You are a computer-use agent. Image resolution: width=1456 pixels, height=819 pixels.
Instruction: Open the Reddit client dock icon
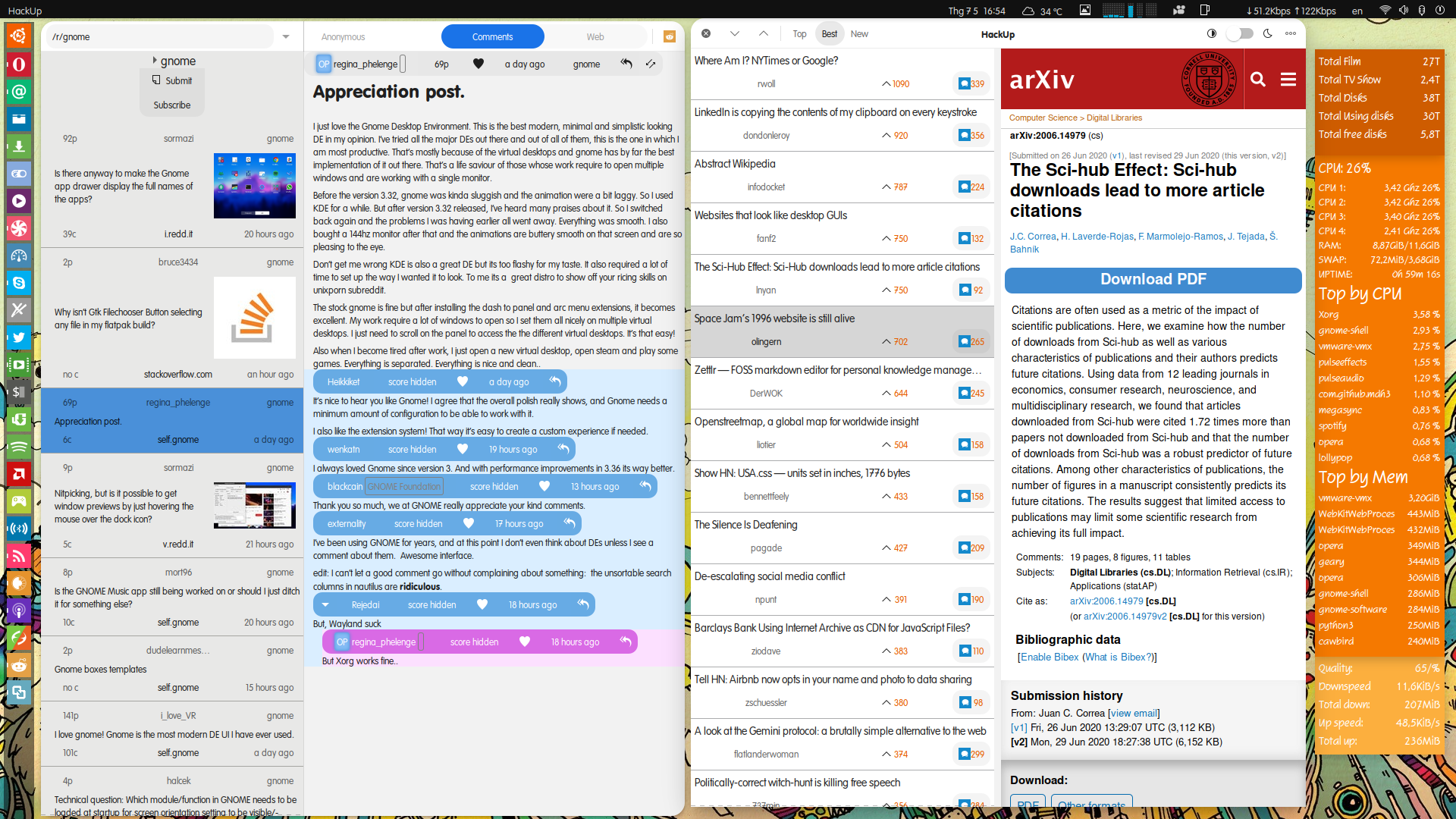coord(19,665)
